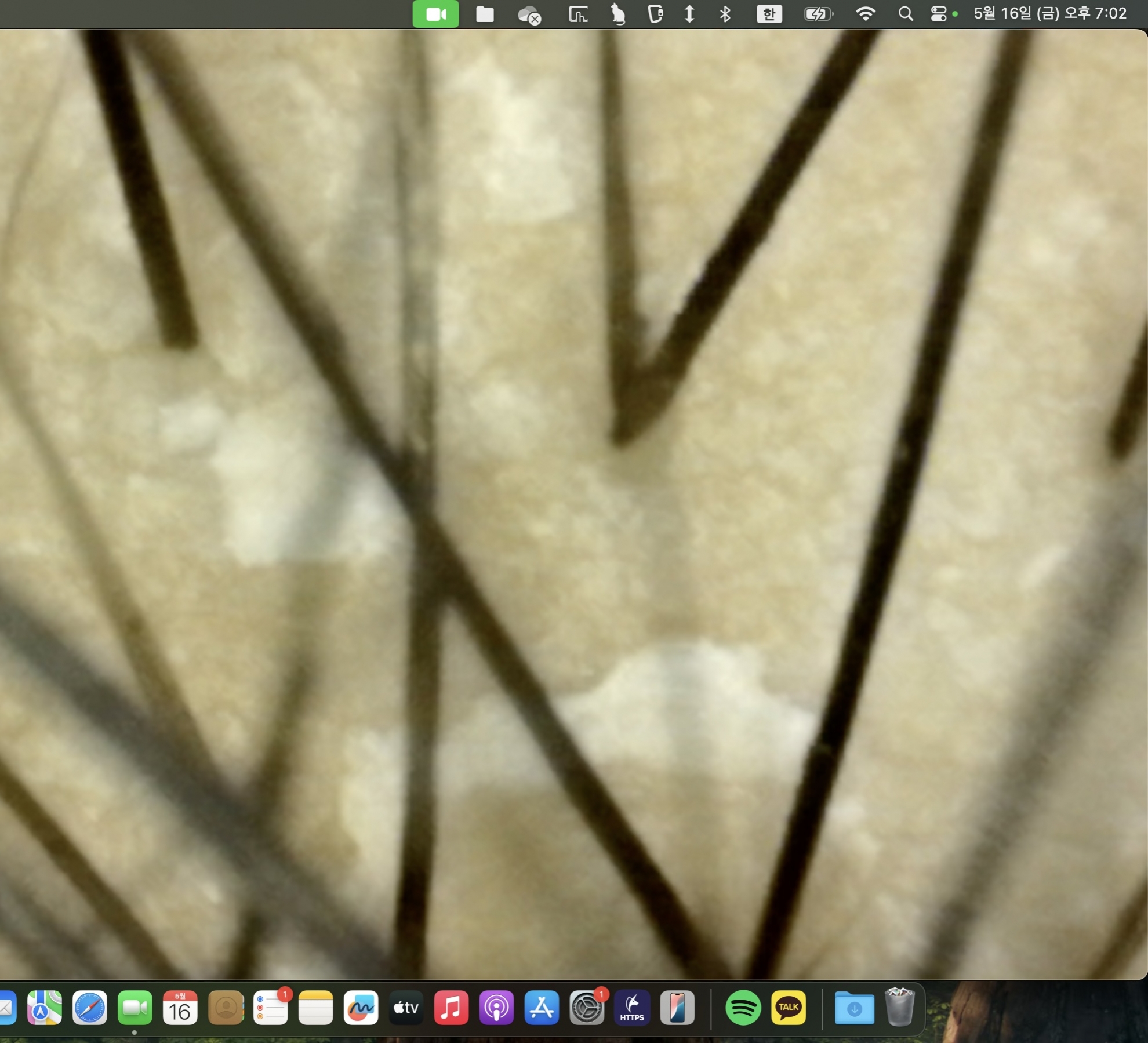
Task: Launch Safari from the Dock
Action: [90, 1008]
